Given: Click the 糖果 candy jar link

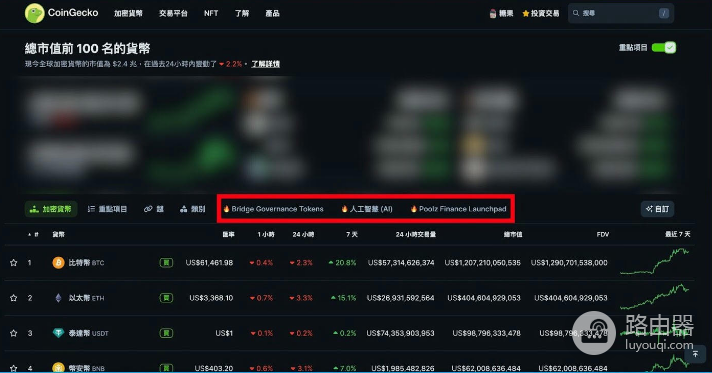Looking at the screenshot, I should pos(502,14).
